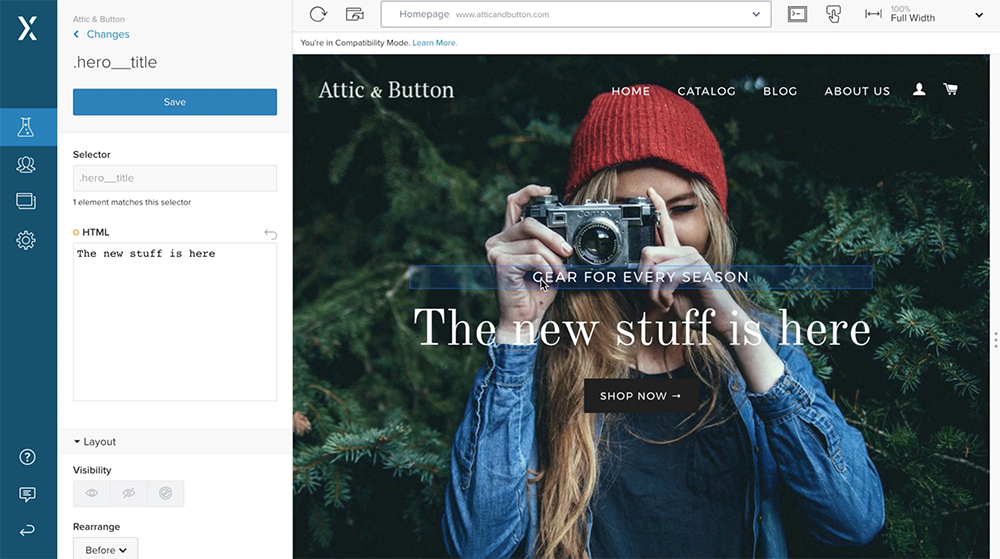Save the .hero__title change

pos(175,102)
